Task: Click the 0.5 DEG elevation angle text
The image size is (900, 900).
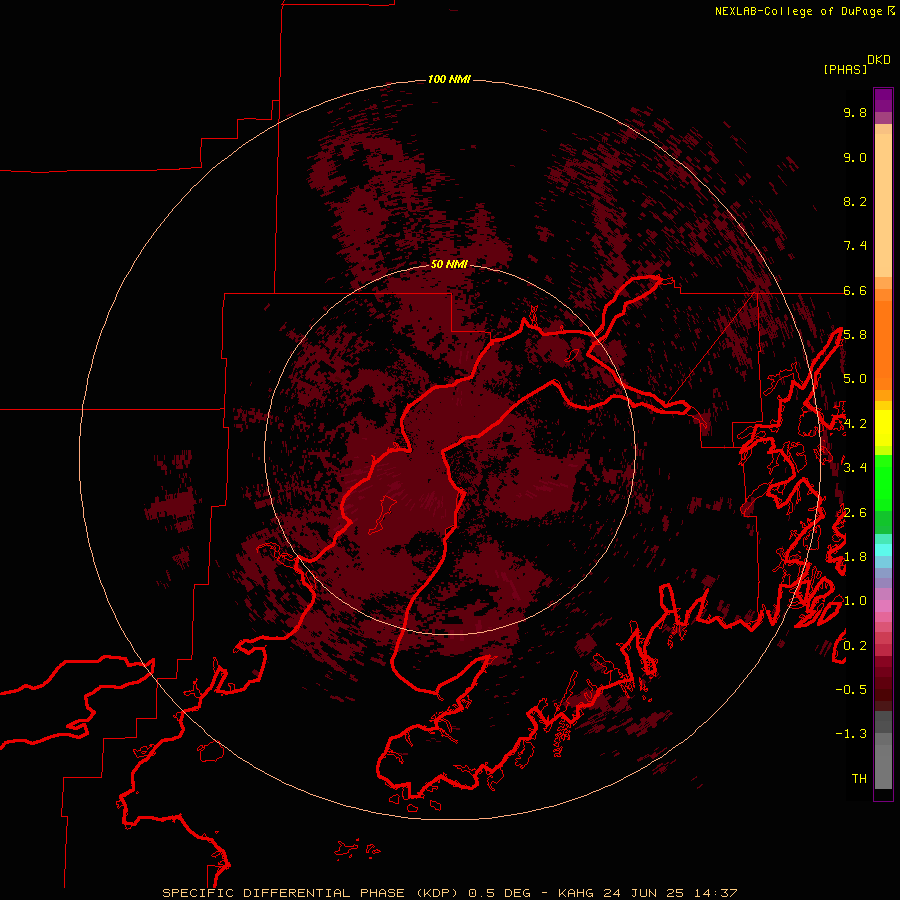Action: pos(499,893)
